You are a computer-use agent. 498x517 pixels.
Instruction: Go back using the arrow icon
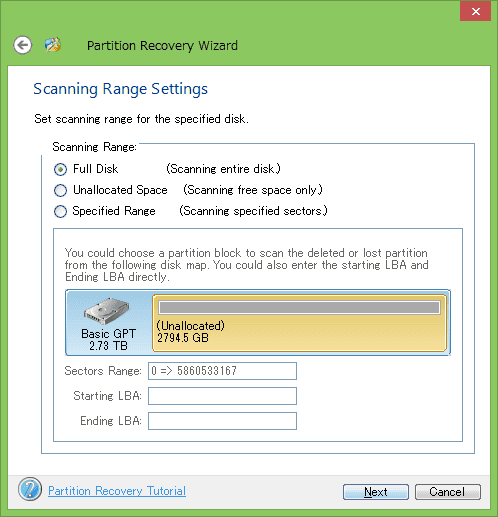click(x=23, y=45)
